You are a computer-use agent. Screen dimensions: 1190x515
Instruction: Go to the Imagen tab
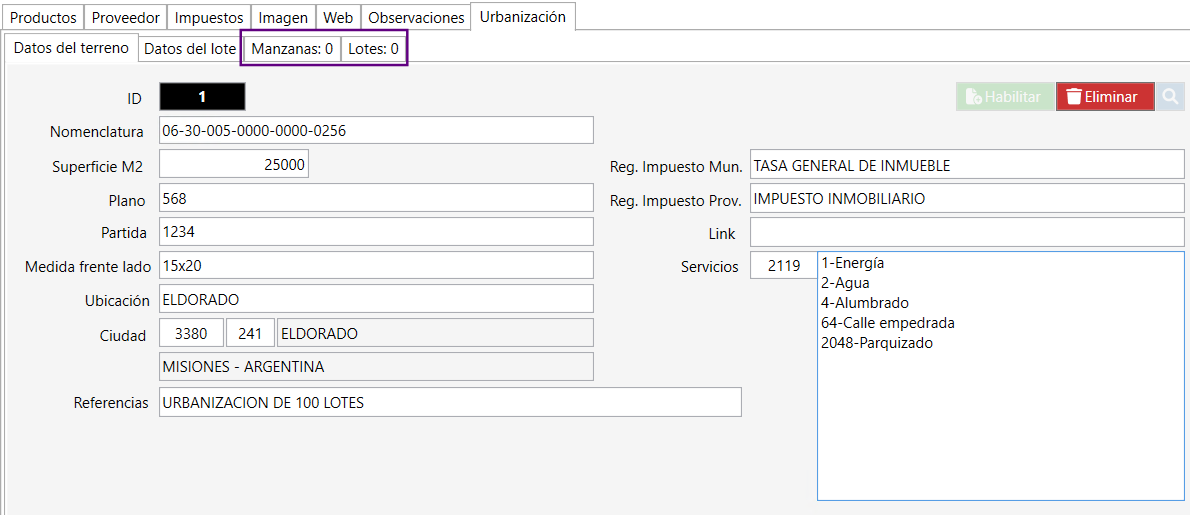point(283,18)
